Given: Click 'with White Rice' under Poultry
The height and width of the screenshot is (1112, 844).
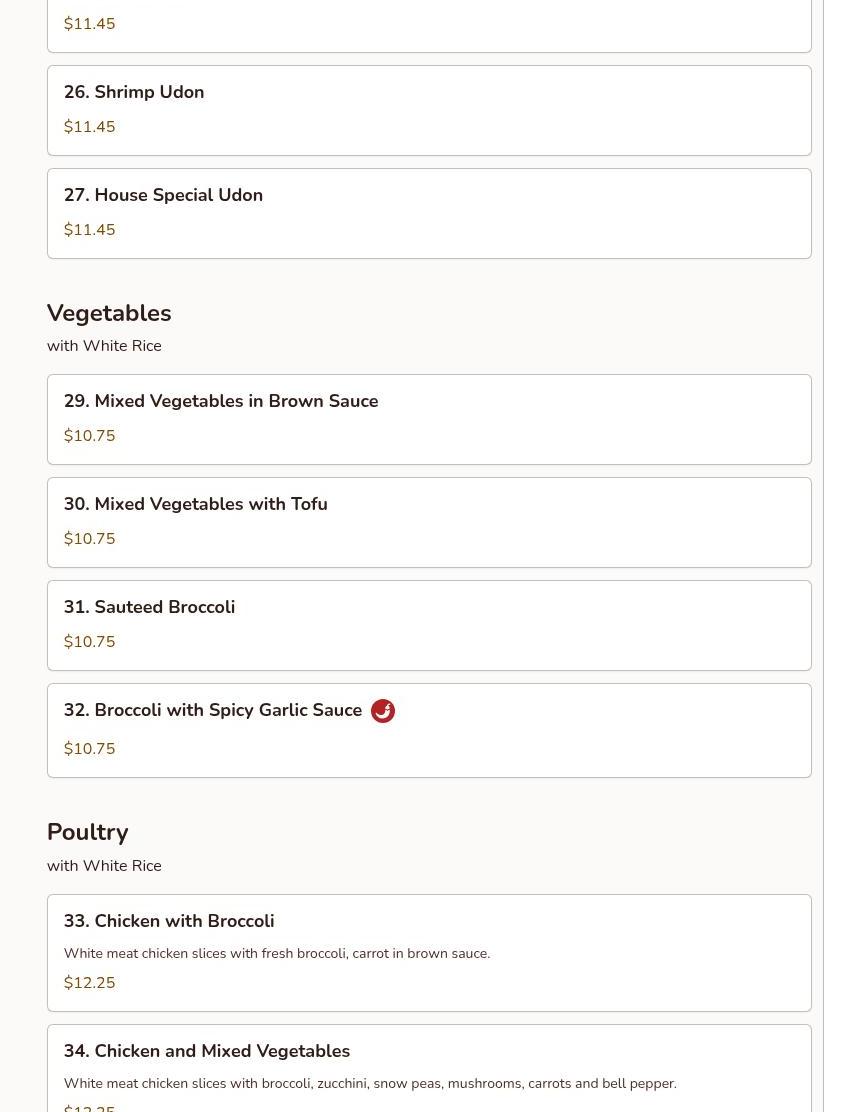Looking at the screenshot, I should tap(104, 866).
